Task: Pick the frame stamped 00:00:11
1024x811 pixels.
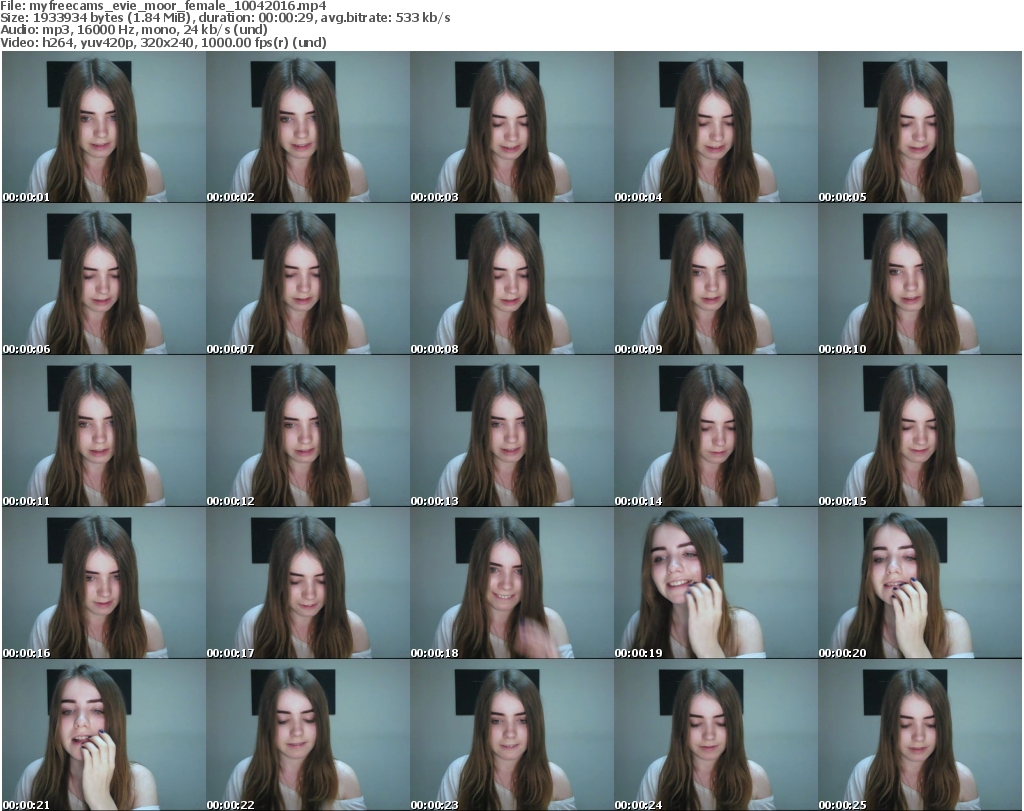Action: 104,431
